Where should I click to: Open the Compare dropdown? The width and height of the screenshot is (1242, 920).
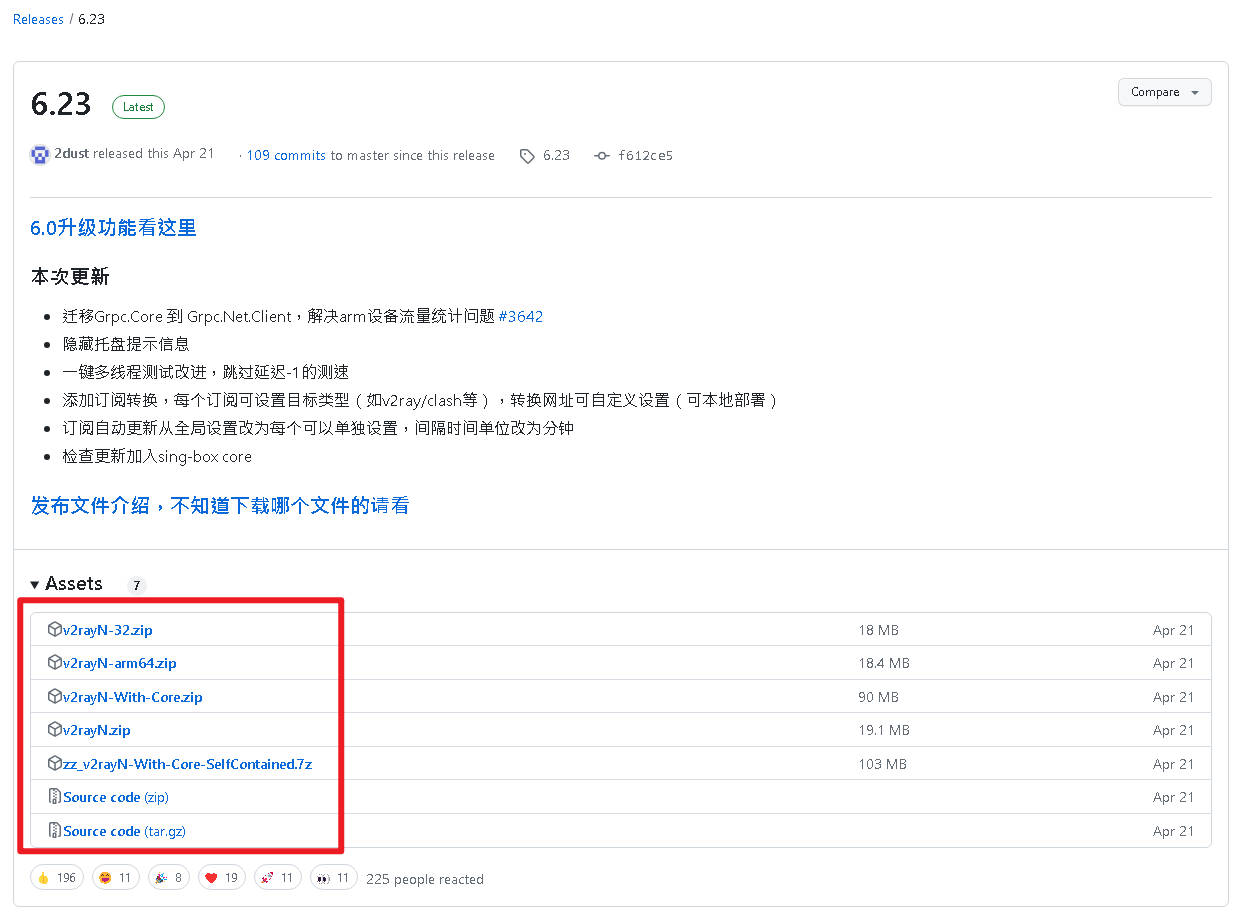tap(1164, 92)
